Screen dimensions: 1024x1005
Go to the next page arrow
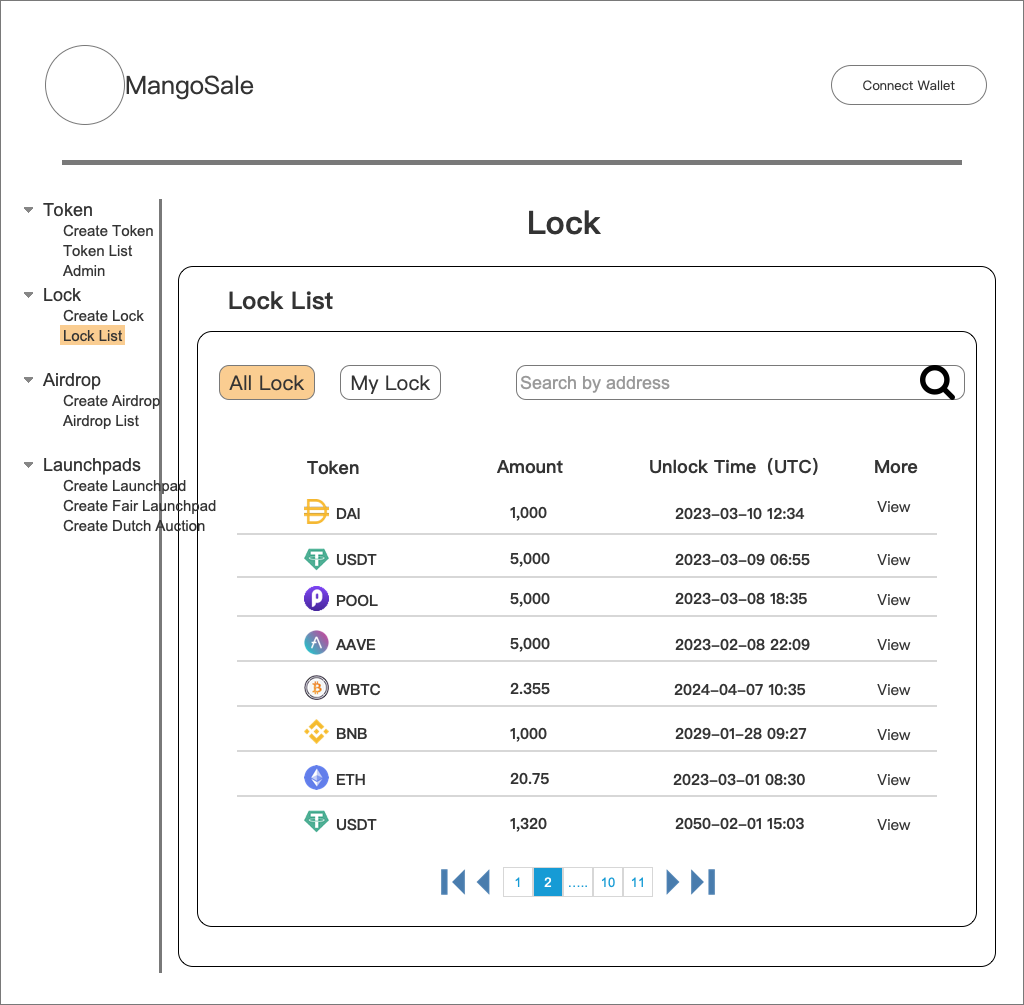673,882
